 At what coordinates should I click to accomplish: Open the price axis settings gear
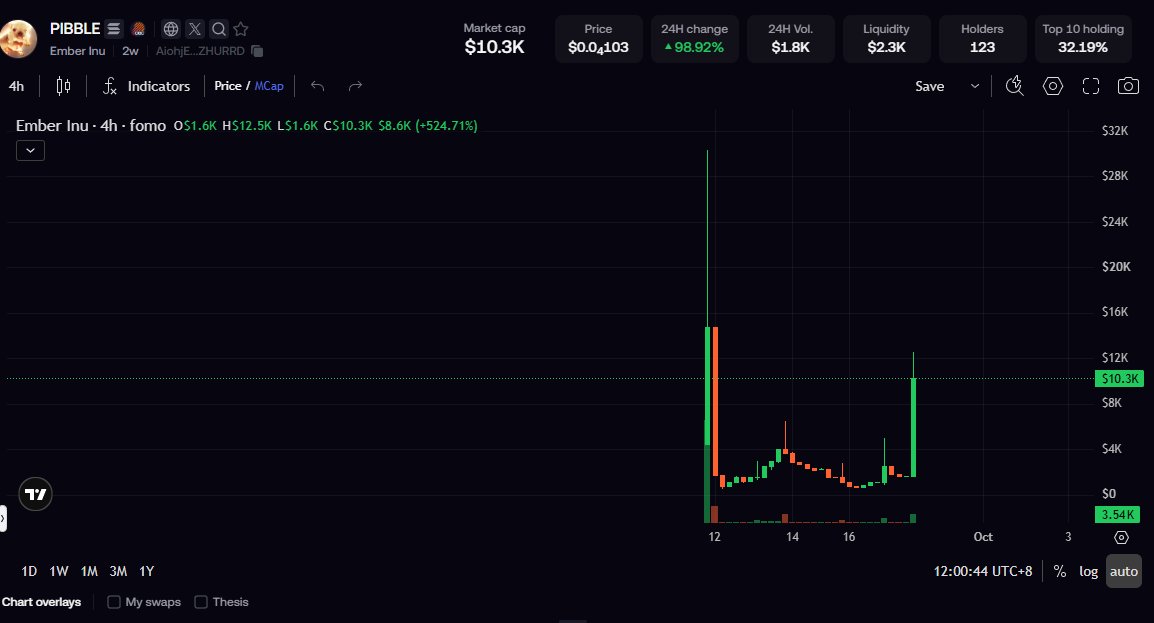tap(1121, 537)
